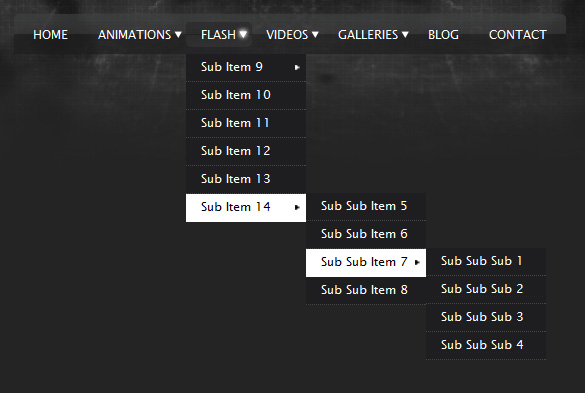Select Sub Sub Item 6
The image size is (585, 393).
click(x=366, y=234)
